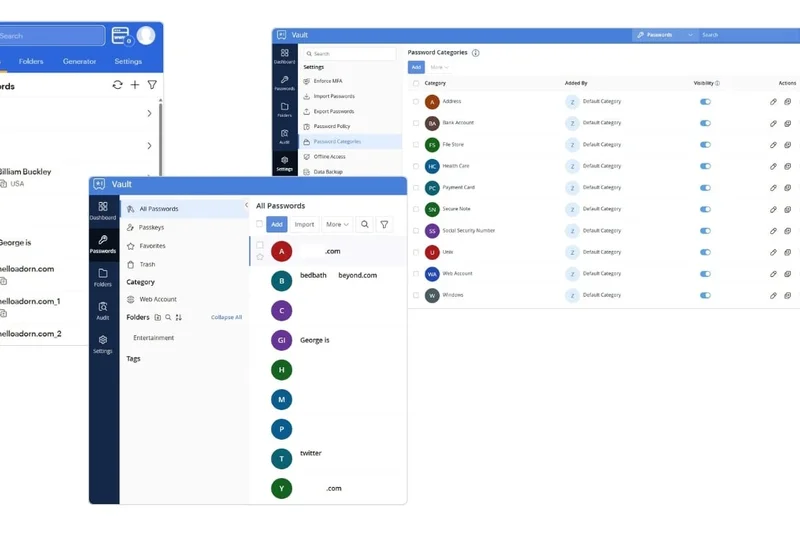
Task: Check the select-all box beside the Category header
Action: tap(416, 83)
